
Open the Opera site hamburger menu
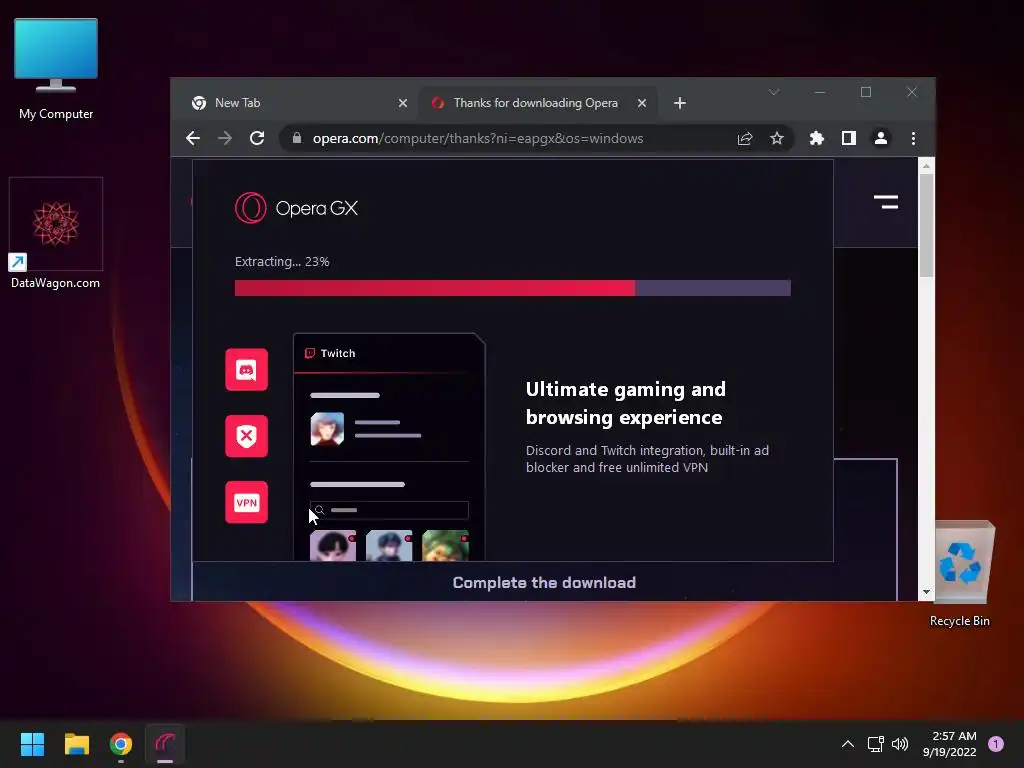[x=886, y=202]
